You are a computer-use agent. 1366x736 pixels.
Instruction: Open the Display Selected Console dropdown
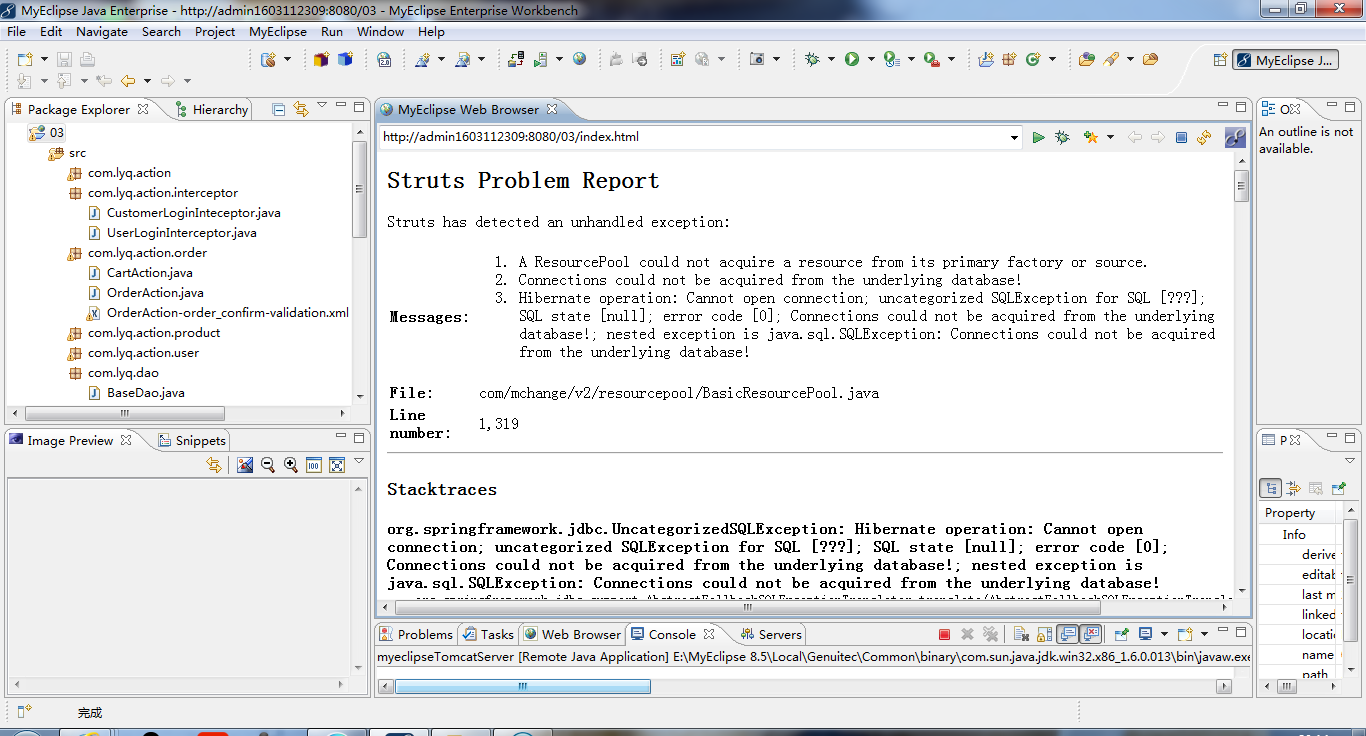(x=1164, y=634)
